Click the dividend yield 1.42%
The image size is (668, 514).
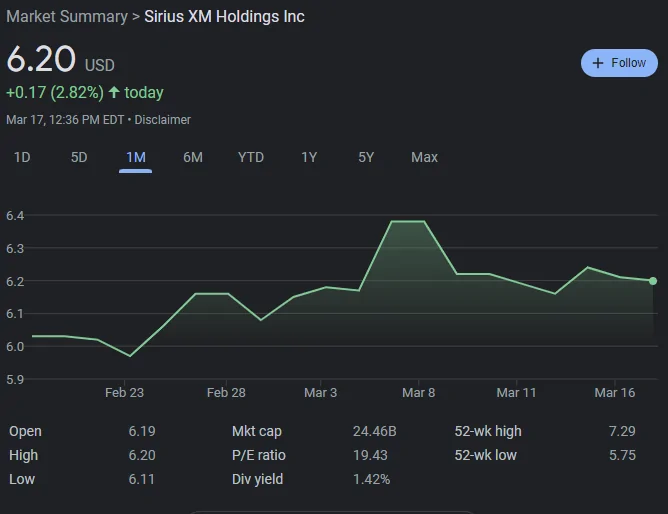point(371,479)
